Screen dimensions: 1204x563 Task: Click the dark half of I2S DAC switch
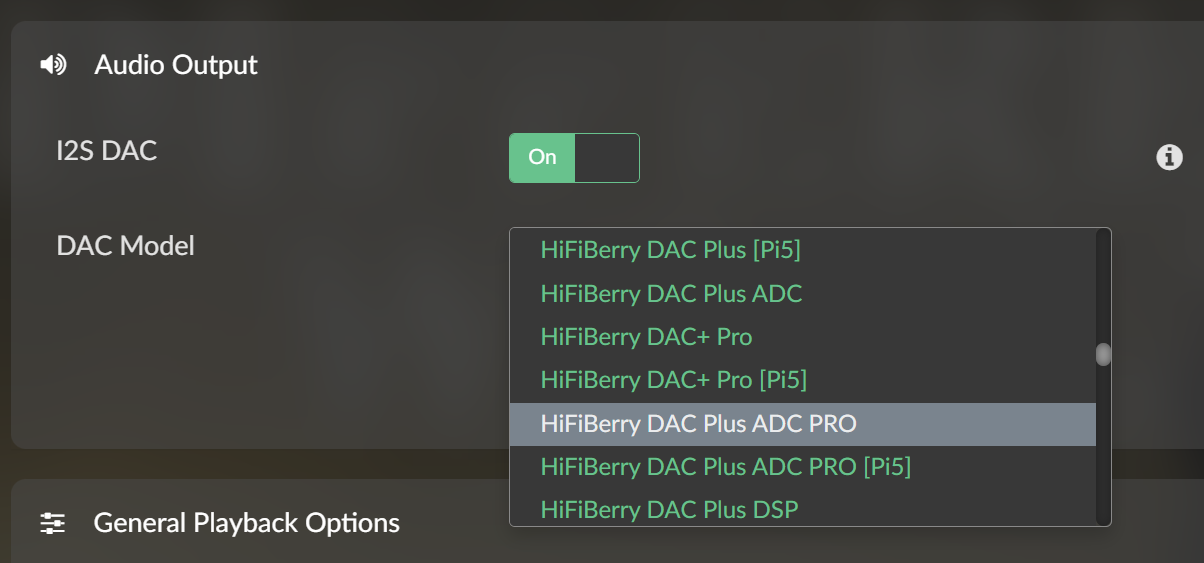607,158
